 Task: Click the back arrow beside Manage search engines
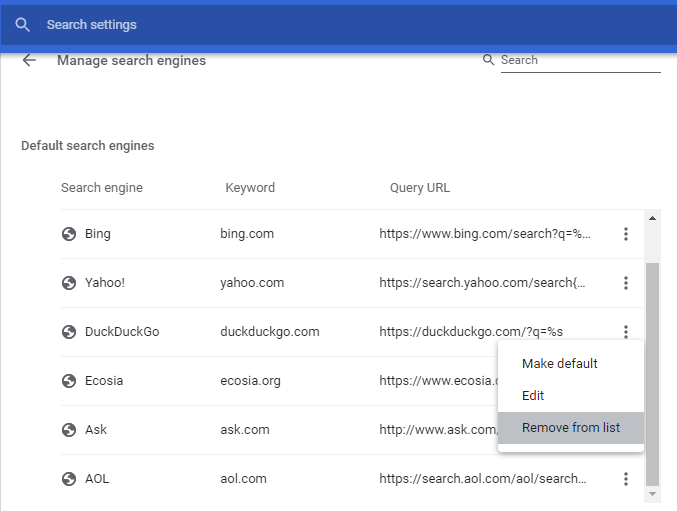tap(29, 60)
